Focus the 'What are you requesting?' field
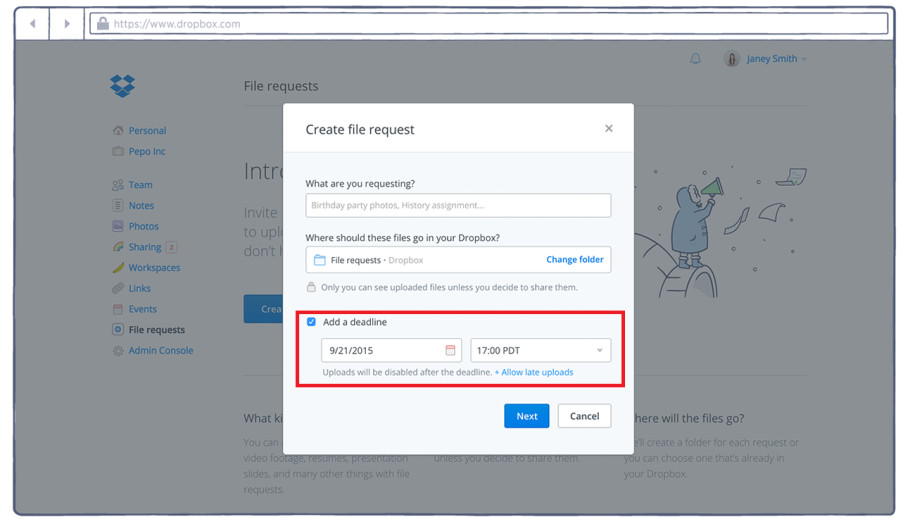The width and height of the screenshot is (915, 531). [x=458, y=205]
